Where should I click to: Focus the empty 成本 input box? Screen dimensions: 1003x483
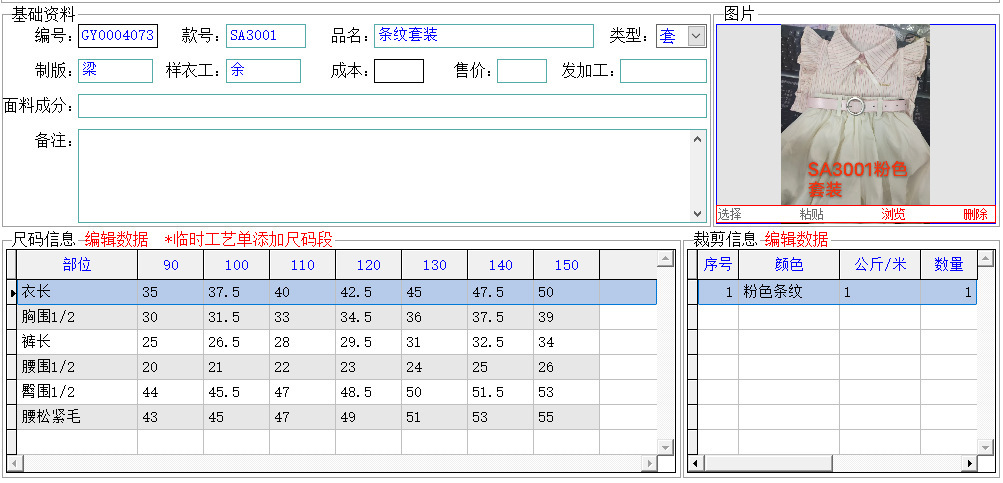[399, 71]
